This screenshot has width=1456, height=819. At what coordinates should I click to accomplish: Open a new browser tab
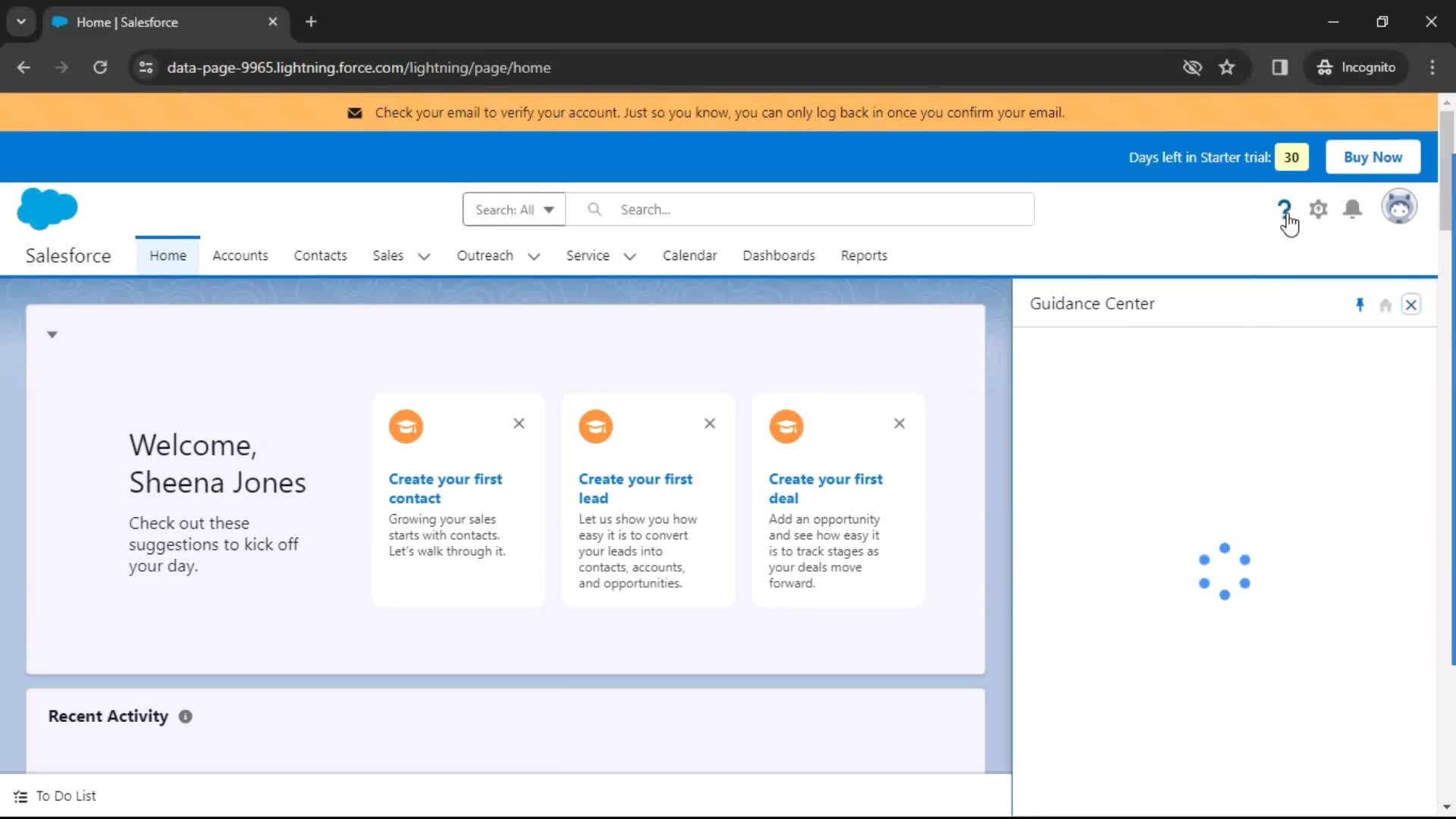tap(311, 21)
